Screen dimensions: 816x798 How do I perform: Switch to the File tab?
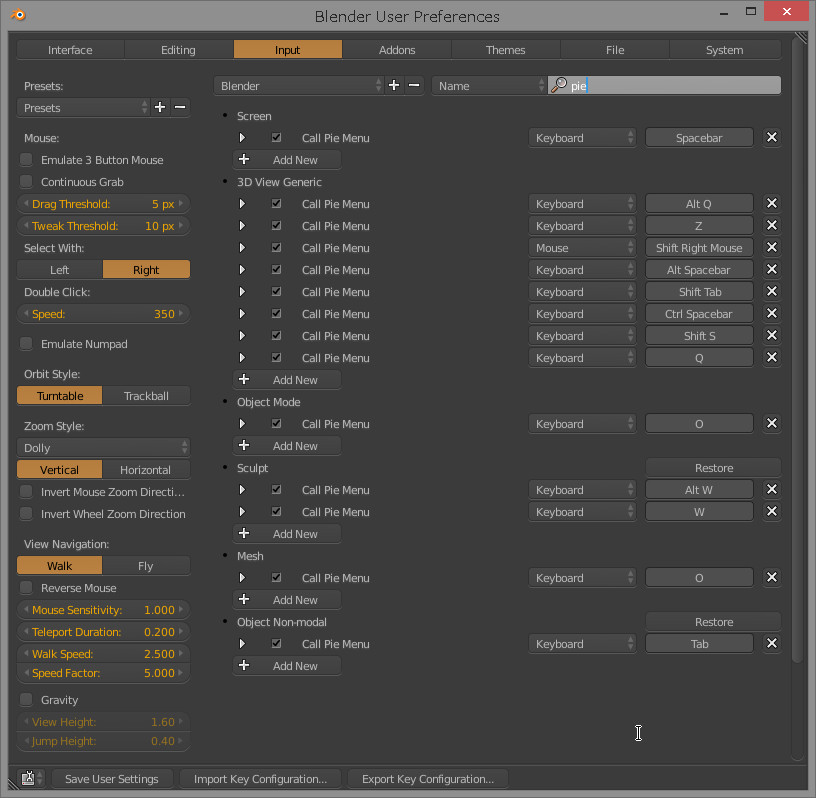(615, 50)
